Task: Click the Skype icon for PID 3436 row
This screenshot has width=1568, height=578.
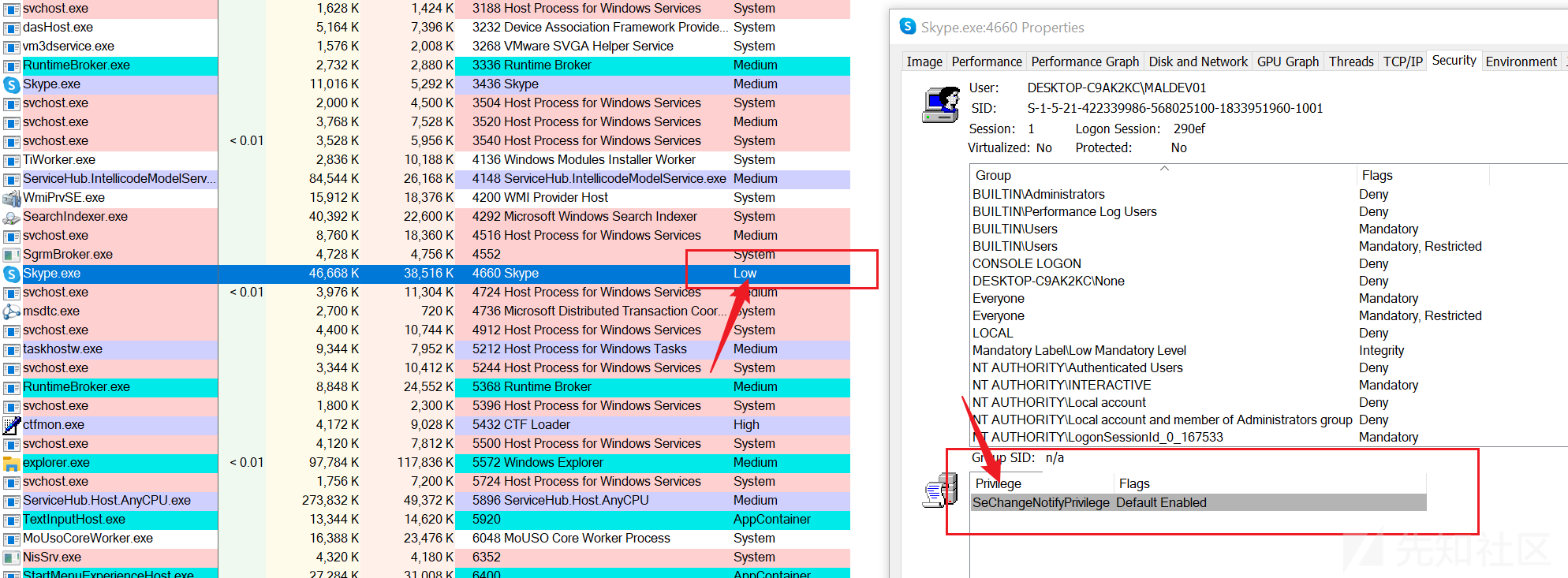Action: [12, 84]
